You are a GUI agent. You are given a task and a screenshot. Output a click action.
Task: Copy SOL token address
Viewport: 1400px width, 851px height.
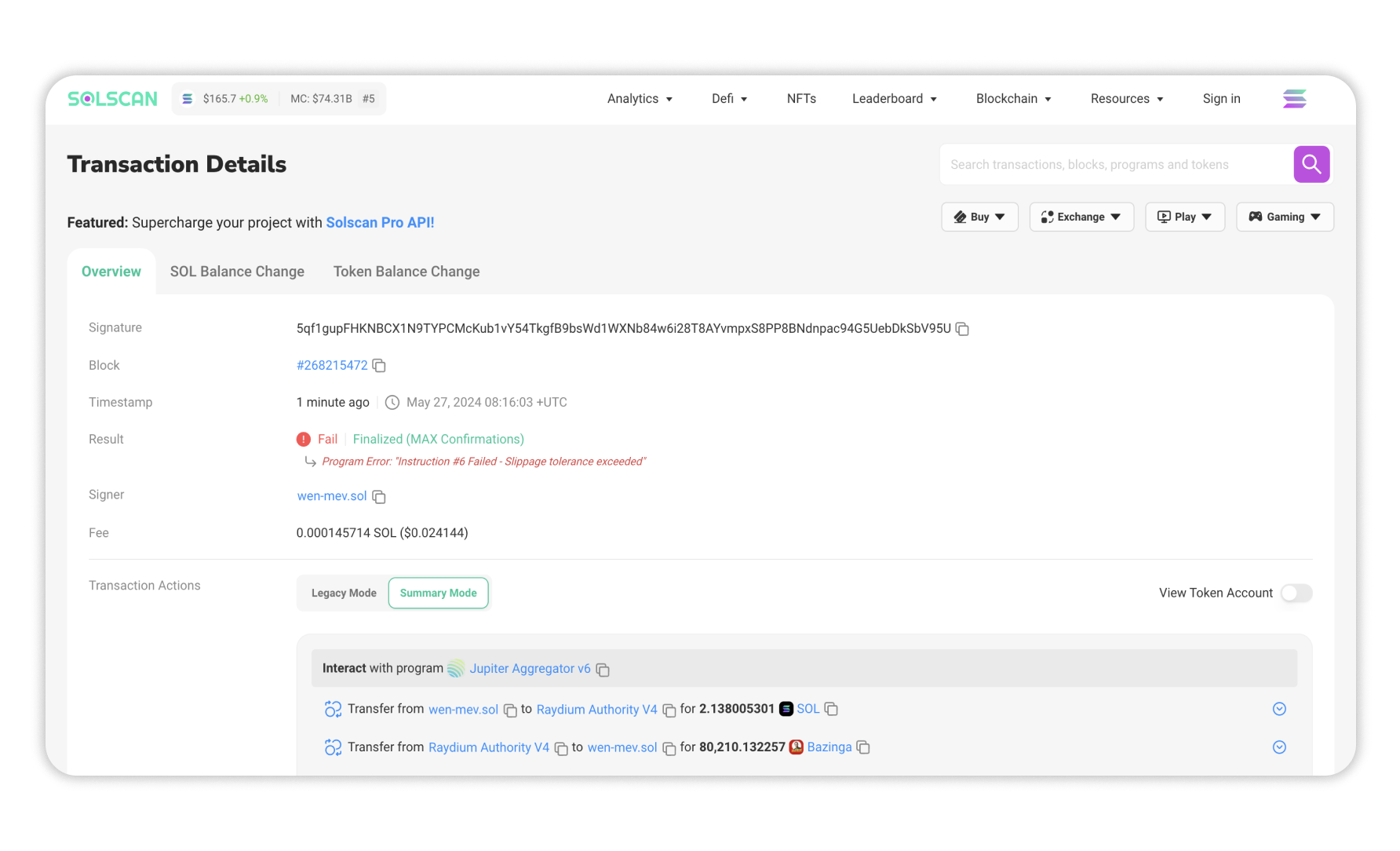tap(831, 709)
